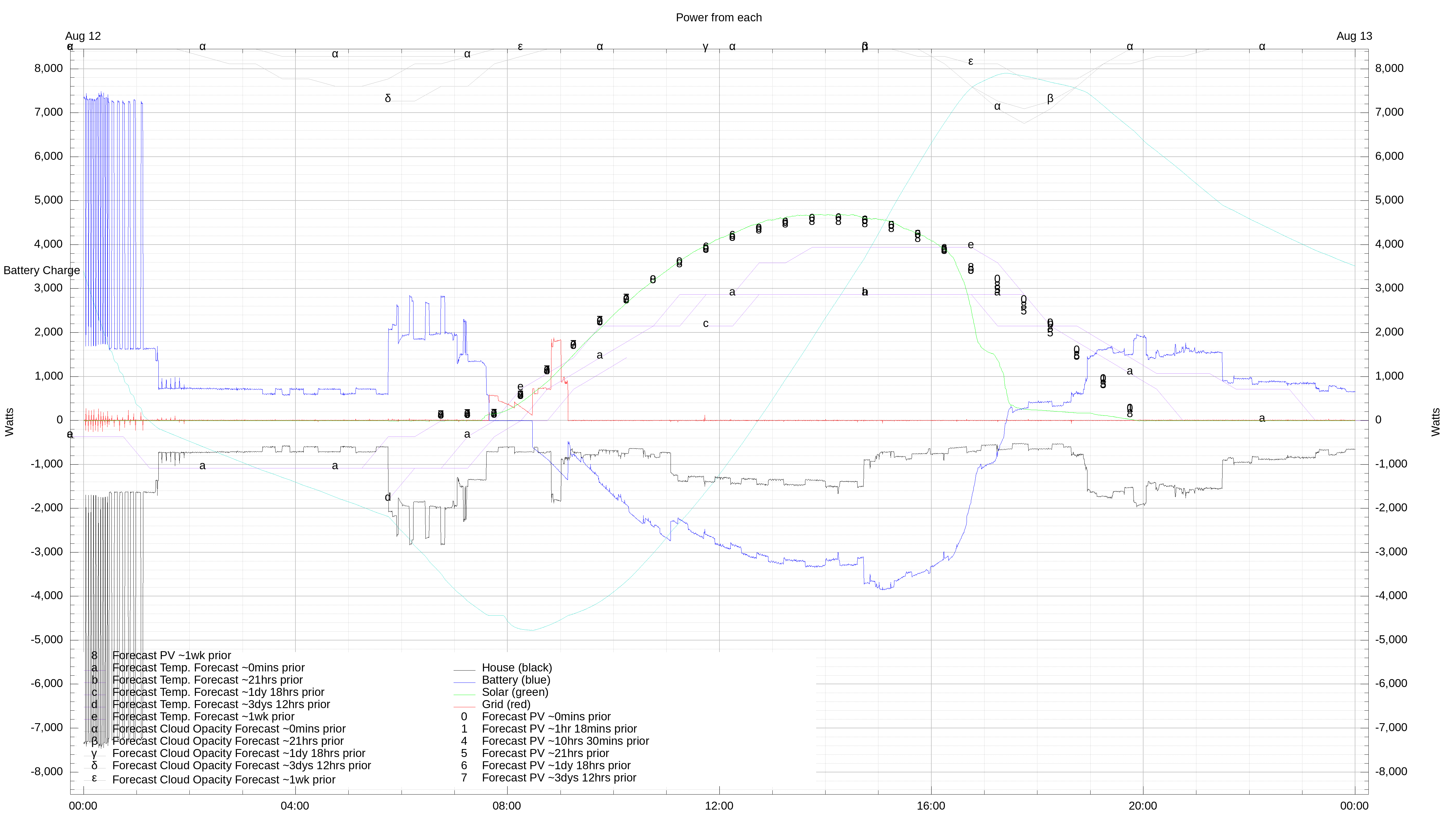Click the "20:00" time axis label

pyautogui.click(x=1143, y=806)
